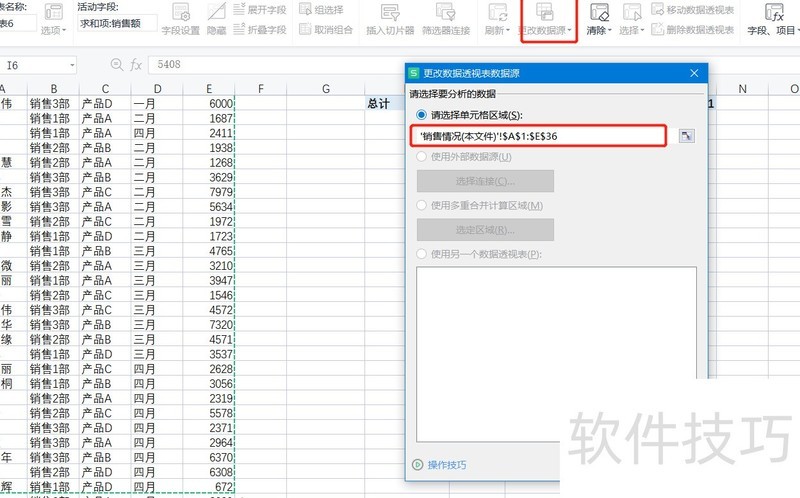Image resolution: width=800 pixels, height=498 pixels.
Task: Click 销售2部 cell in the 6308 row
Action: coord(54,472)
